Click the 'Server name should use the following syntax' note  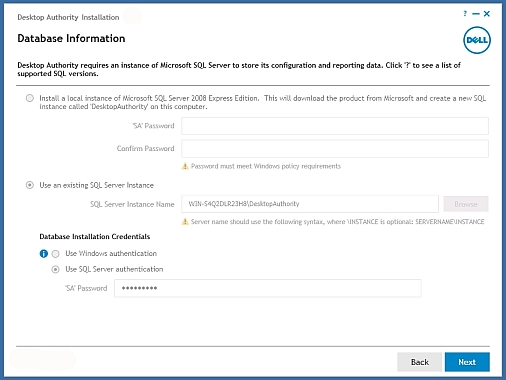337,222
